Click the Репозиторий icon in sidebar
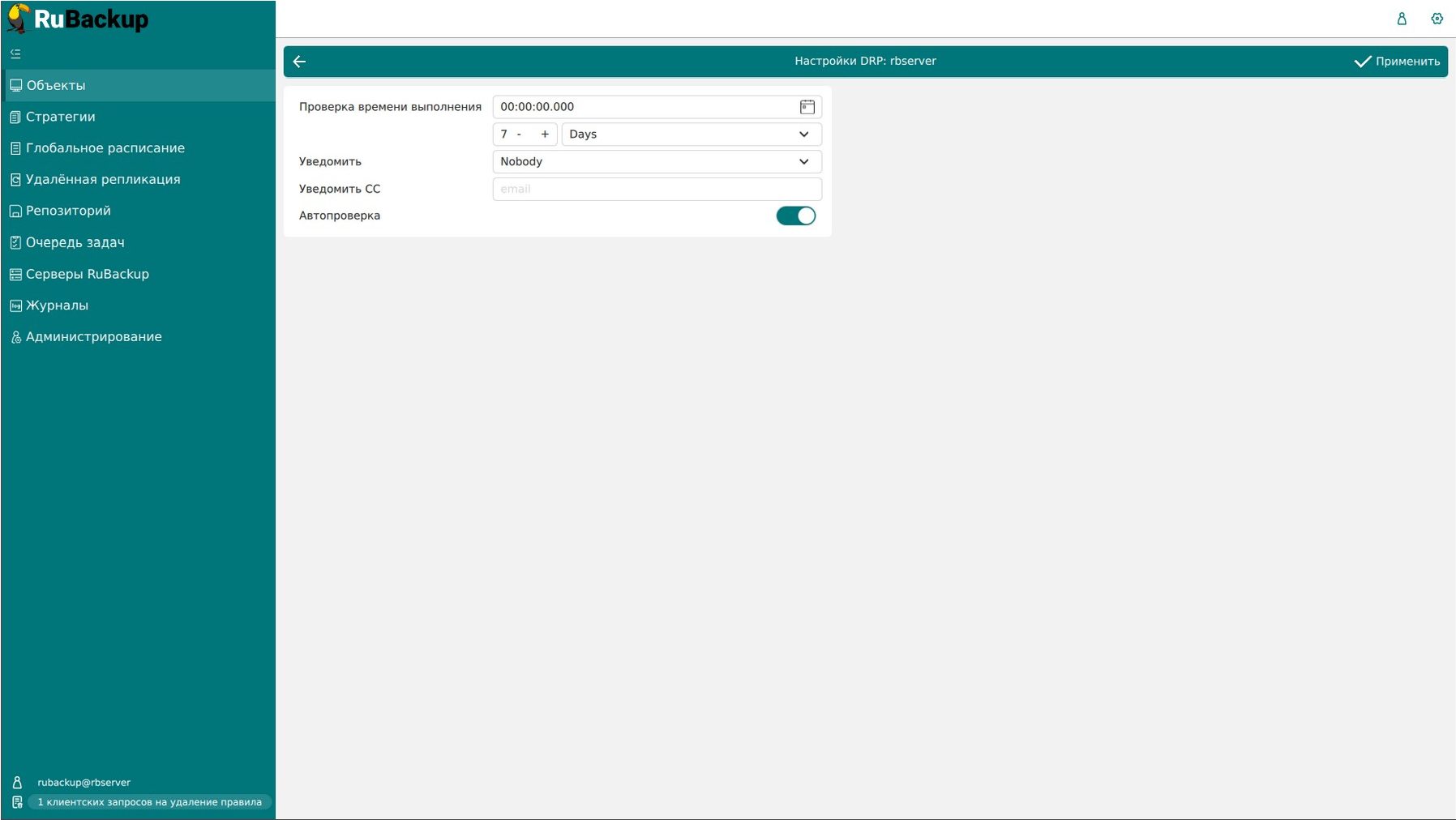Viewport: 1456px width, 820px height. click(x=15, y=211)
